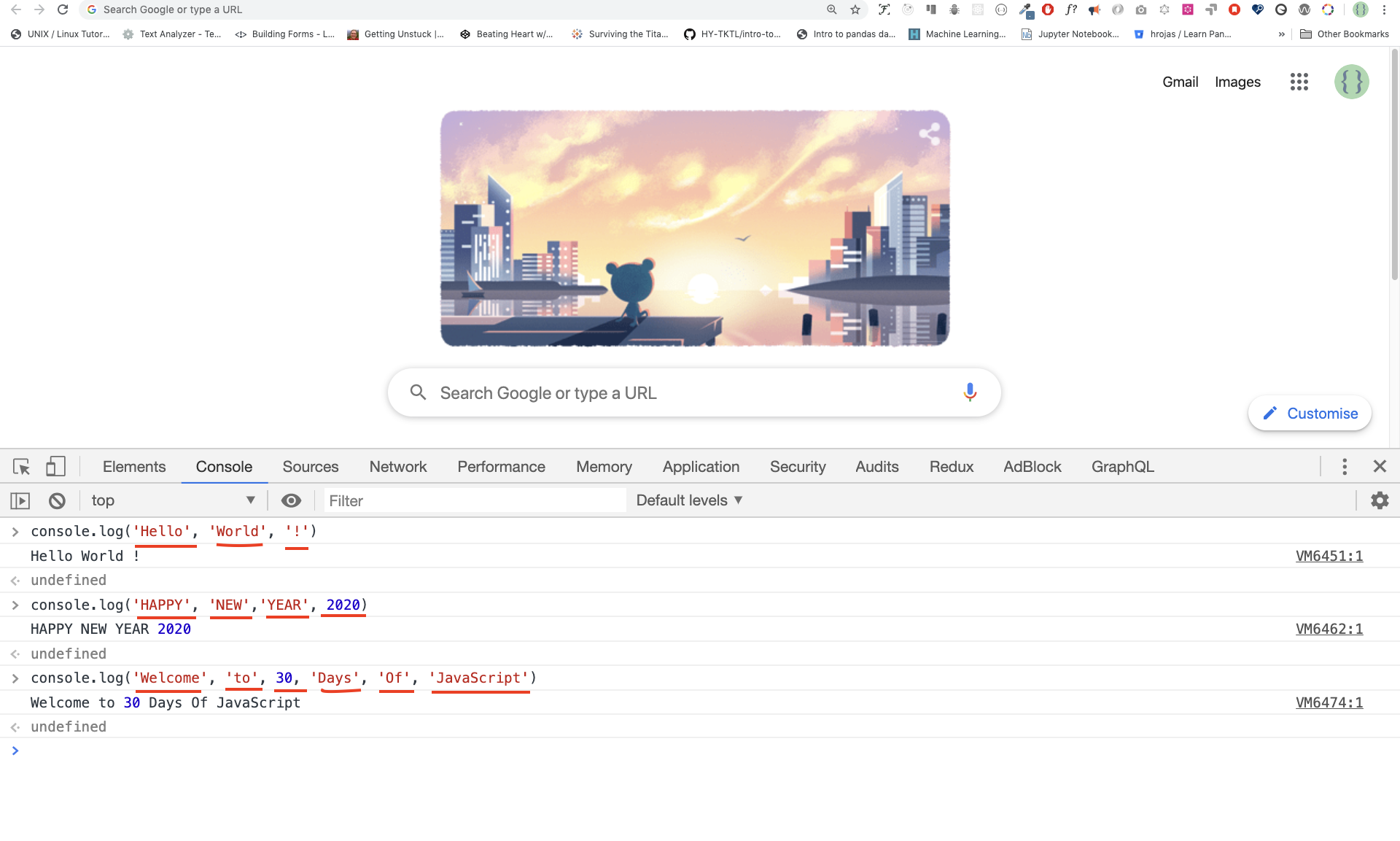Open the more options kebab menu icon
The image size is (1400, 841).
1345,465
